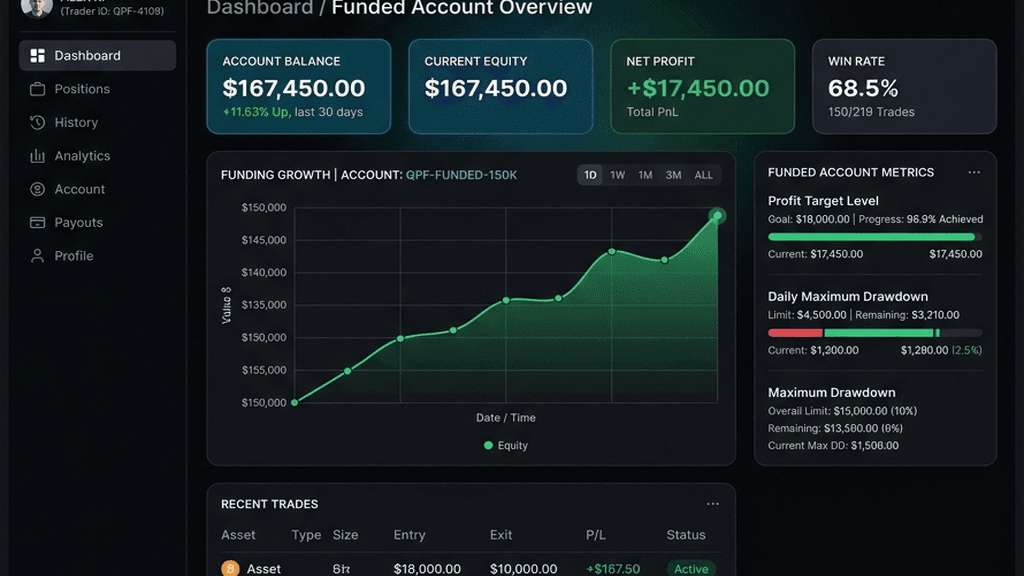Image resolution: width=1024 pixels, height=576 pixels.
Task: Open Payouts with the card icon
Action: point(37,222)
